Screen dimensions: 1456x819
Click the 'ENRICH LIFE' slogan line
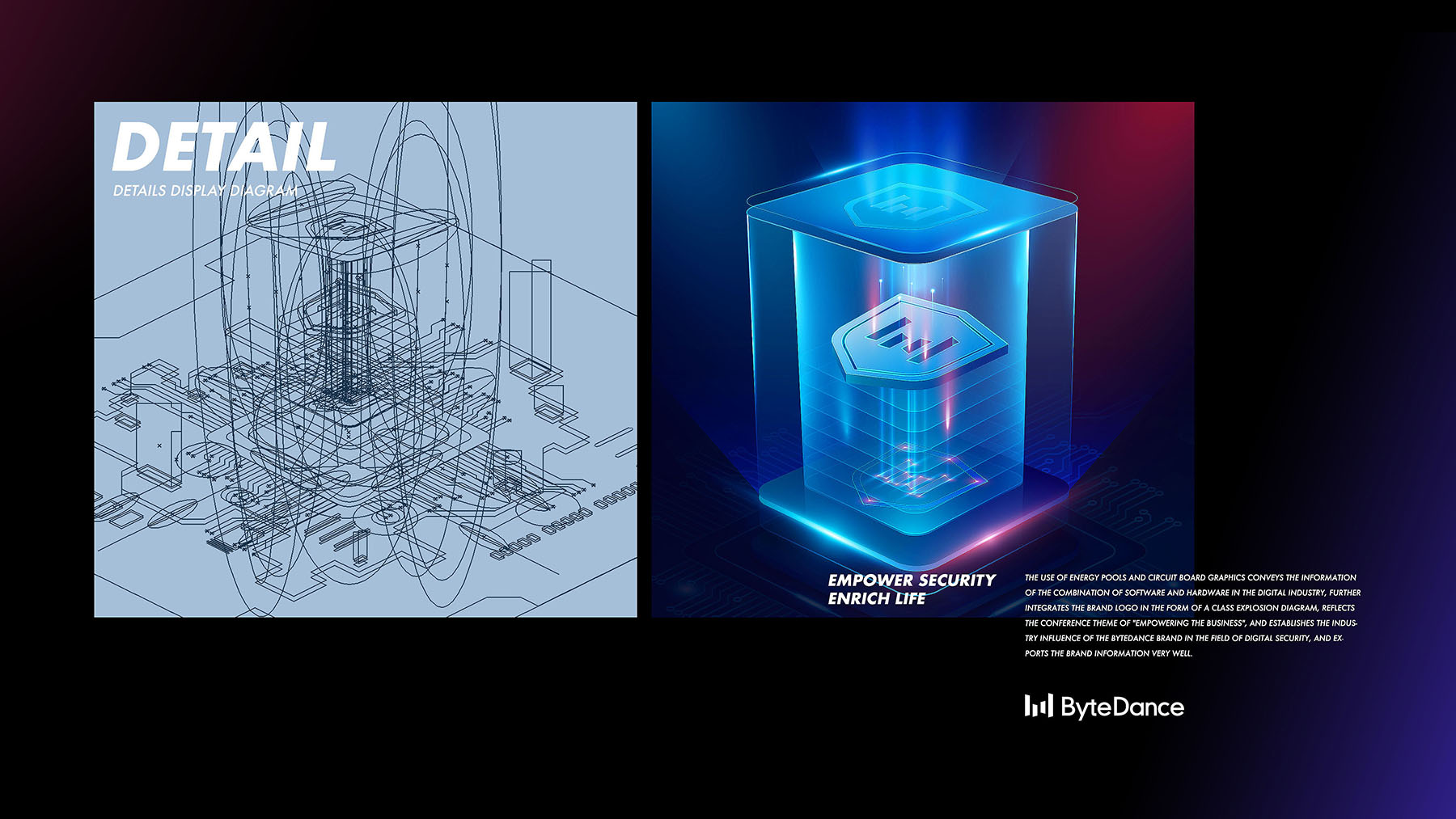point(877,599)
